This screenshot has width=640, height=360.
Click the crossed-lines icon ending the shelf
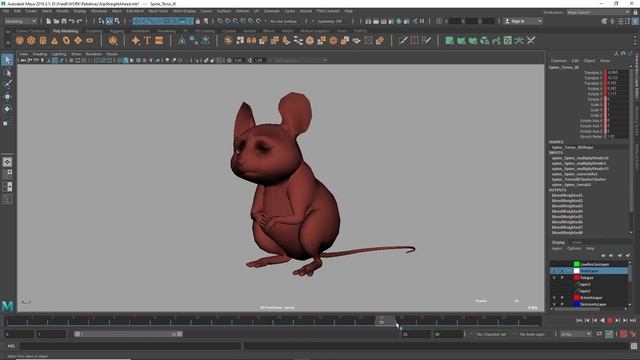(x=531, y=40)
